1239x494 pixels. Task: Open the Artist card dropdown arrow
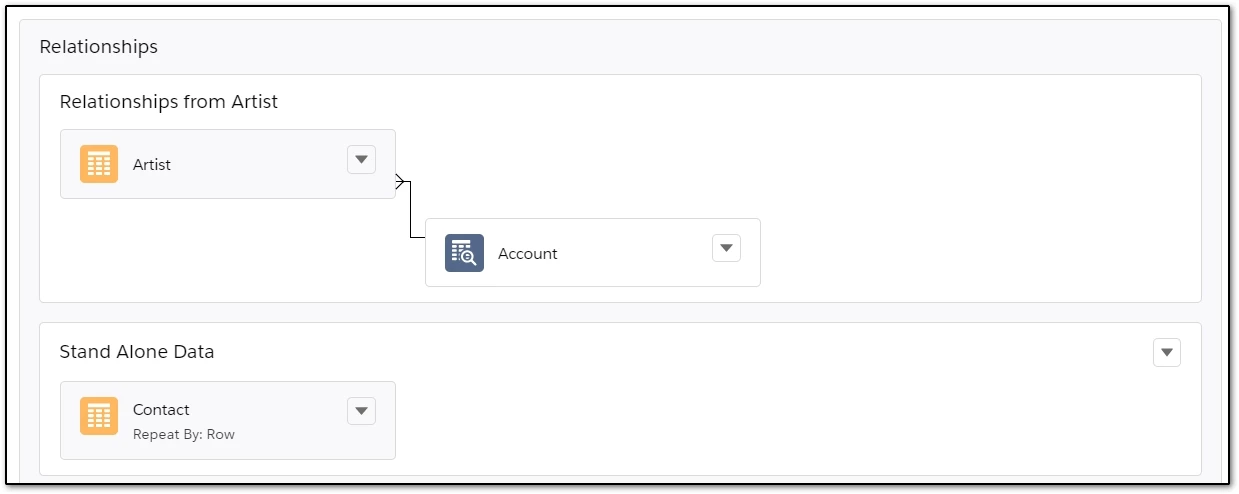[361, 159]
